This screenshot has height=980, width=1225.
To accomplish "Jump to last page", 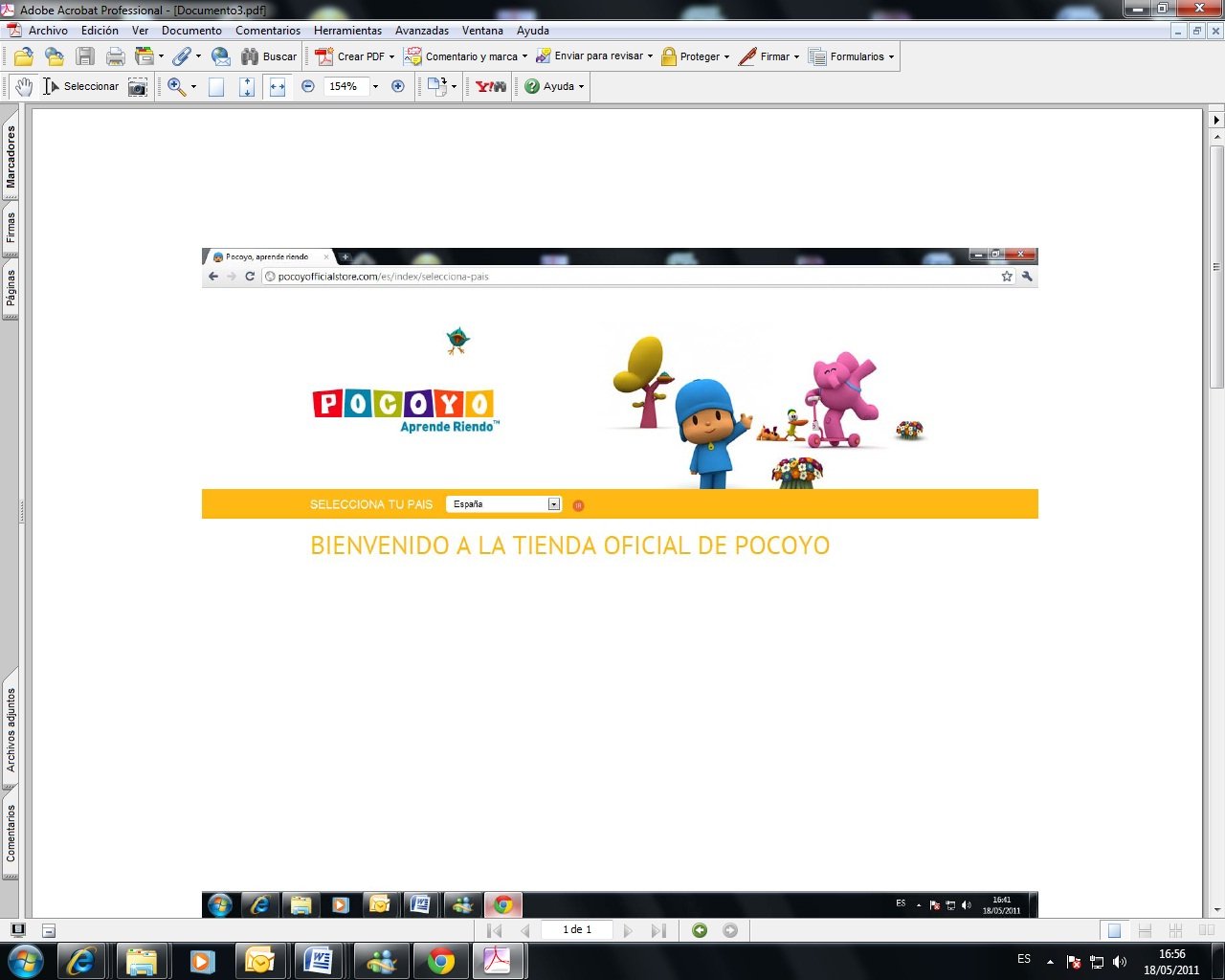I will [658, 930].
